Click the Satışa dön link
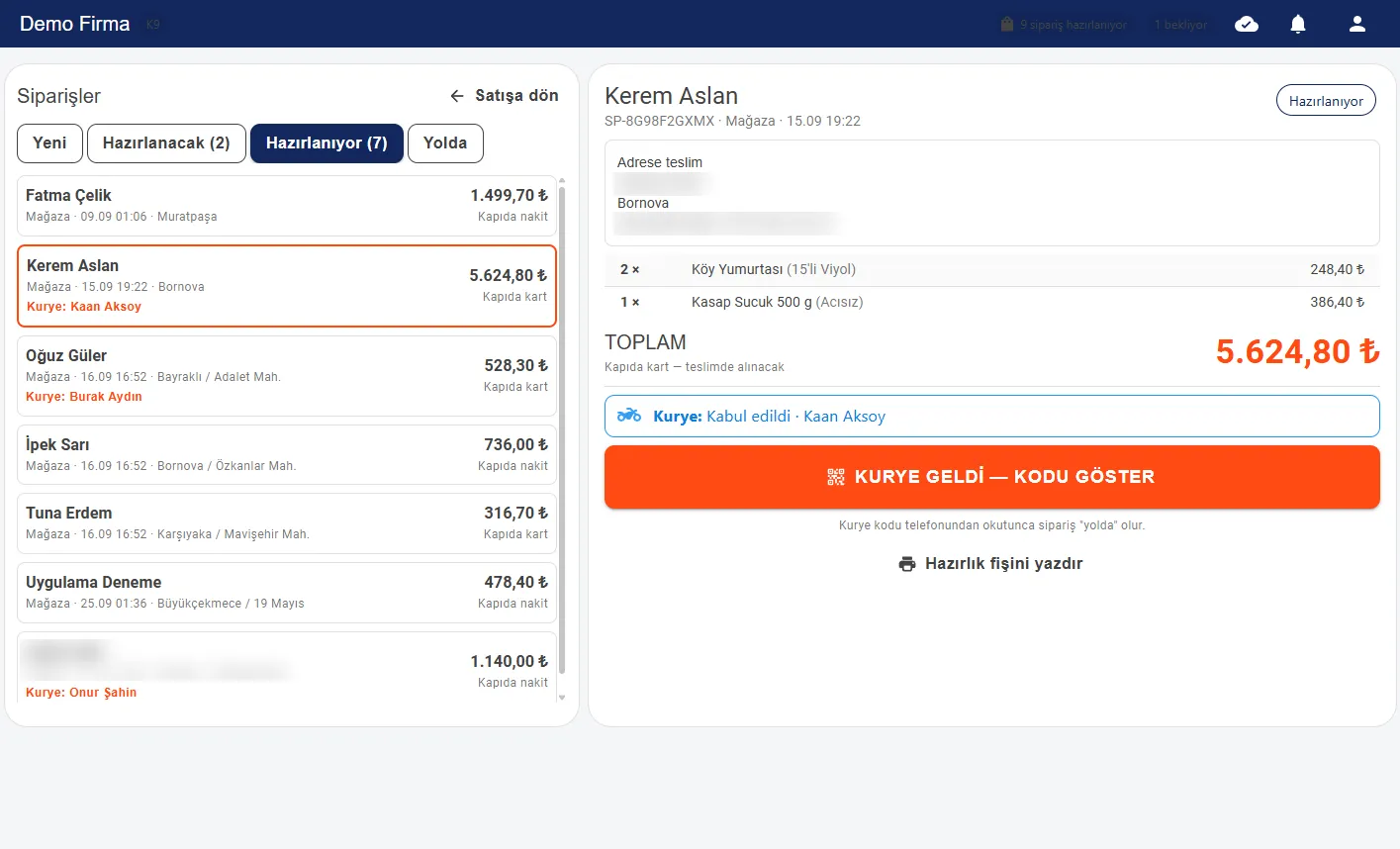The width and height of the screenshot is (1400, 849). [505, 96]
